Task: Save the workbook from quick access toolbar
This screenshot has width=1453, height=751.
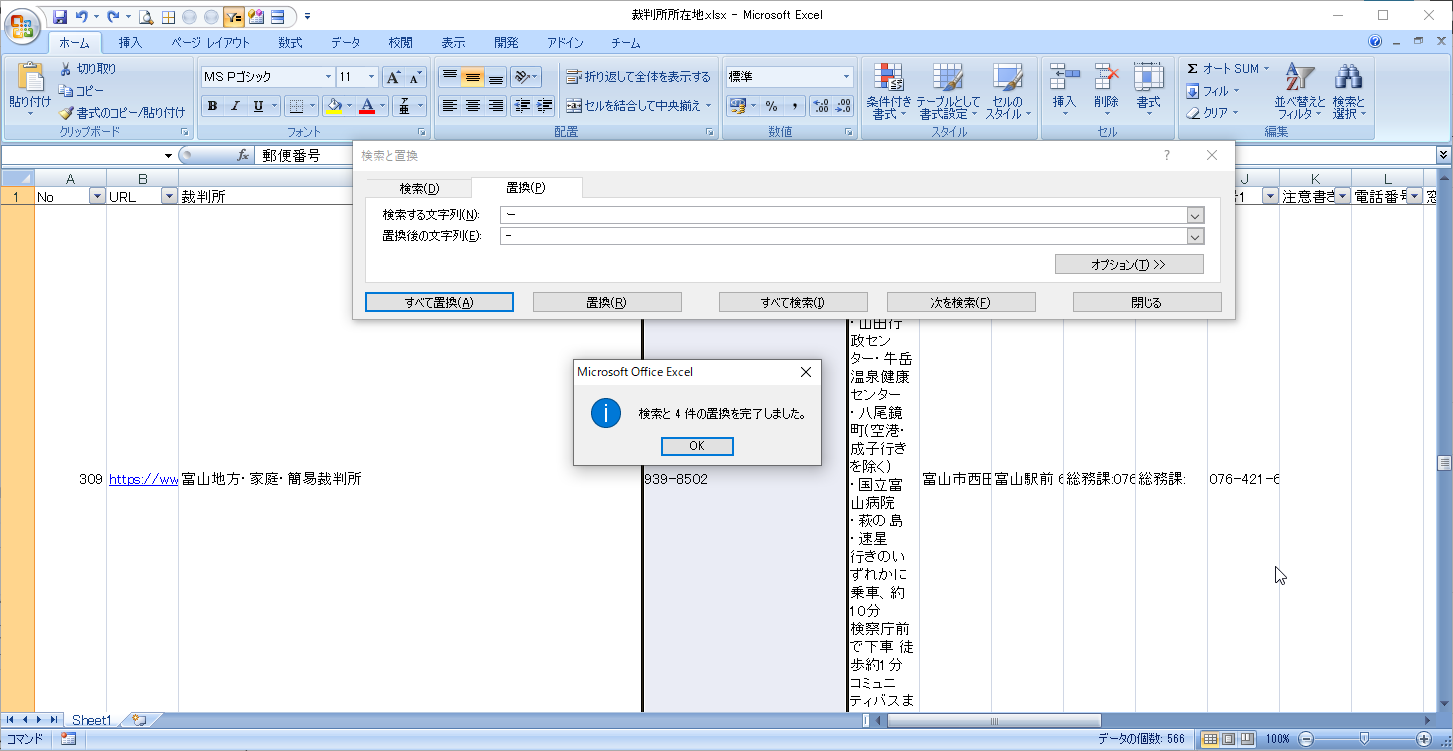Action: point(60,17)
